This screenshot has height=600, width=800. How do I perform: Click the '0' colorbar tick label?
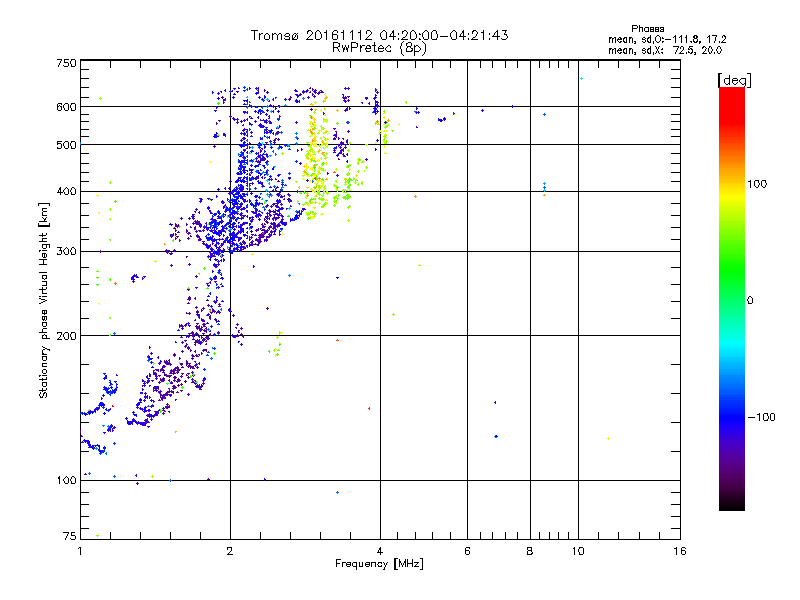[x=749, y=301]
